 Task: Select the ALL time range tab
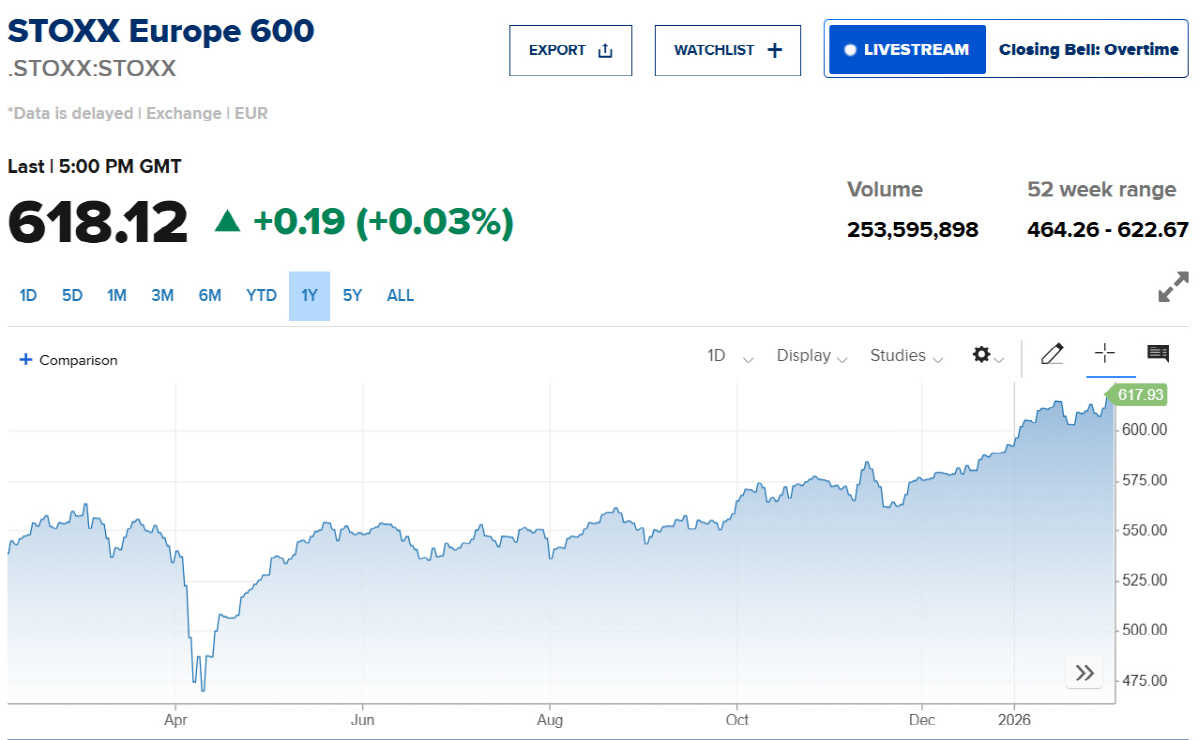point(400,295)
